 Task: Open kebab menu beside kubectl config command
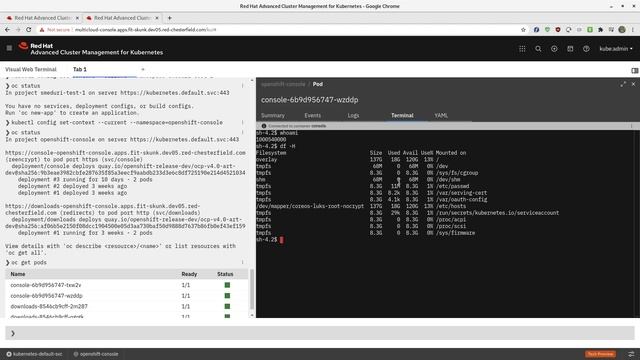[x=242, y=122]
